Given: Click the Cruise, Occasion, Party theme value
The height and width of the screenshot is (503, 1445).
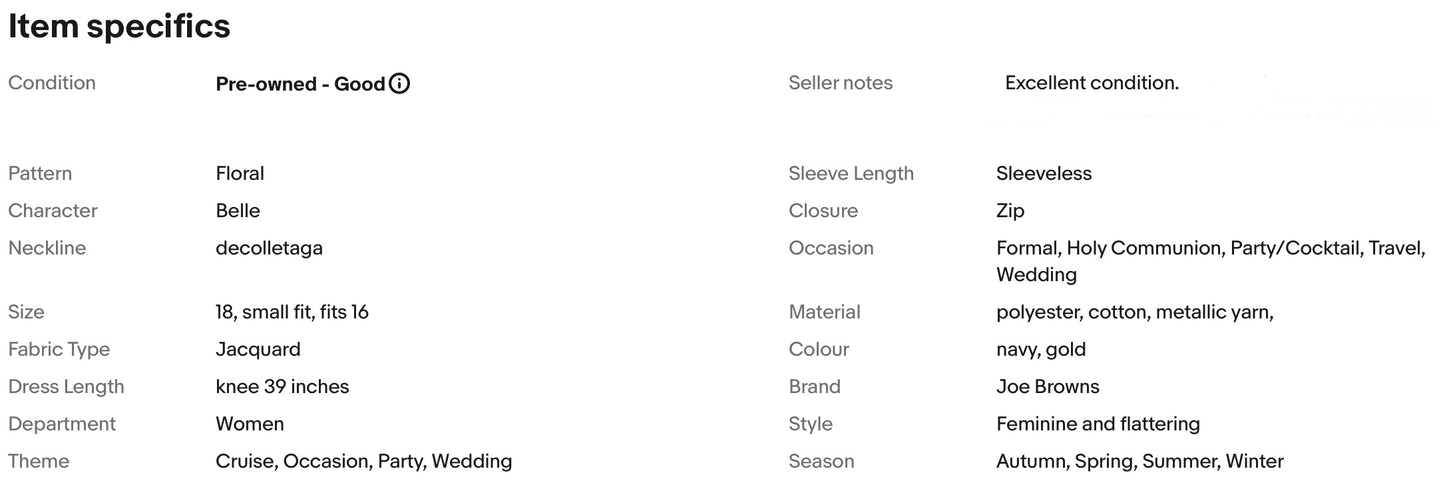Looking at the screenshot, I should tap(363, 461).
